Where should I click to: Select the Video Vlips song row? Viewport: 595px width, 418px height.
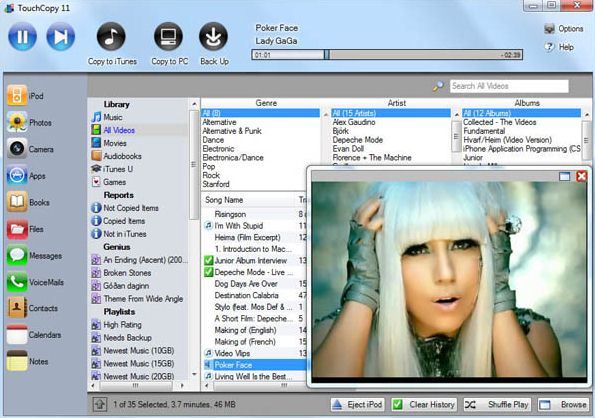254,353
